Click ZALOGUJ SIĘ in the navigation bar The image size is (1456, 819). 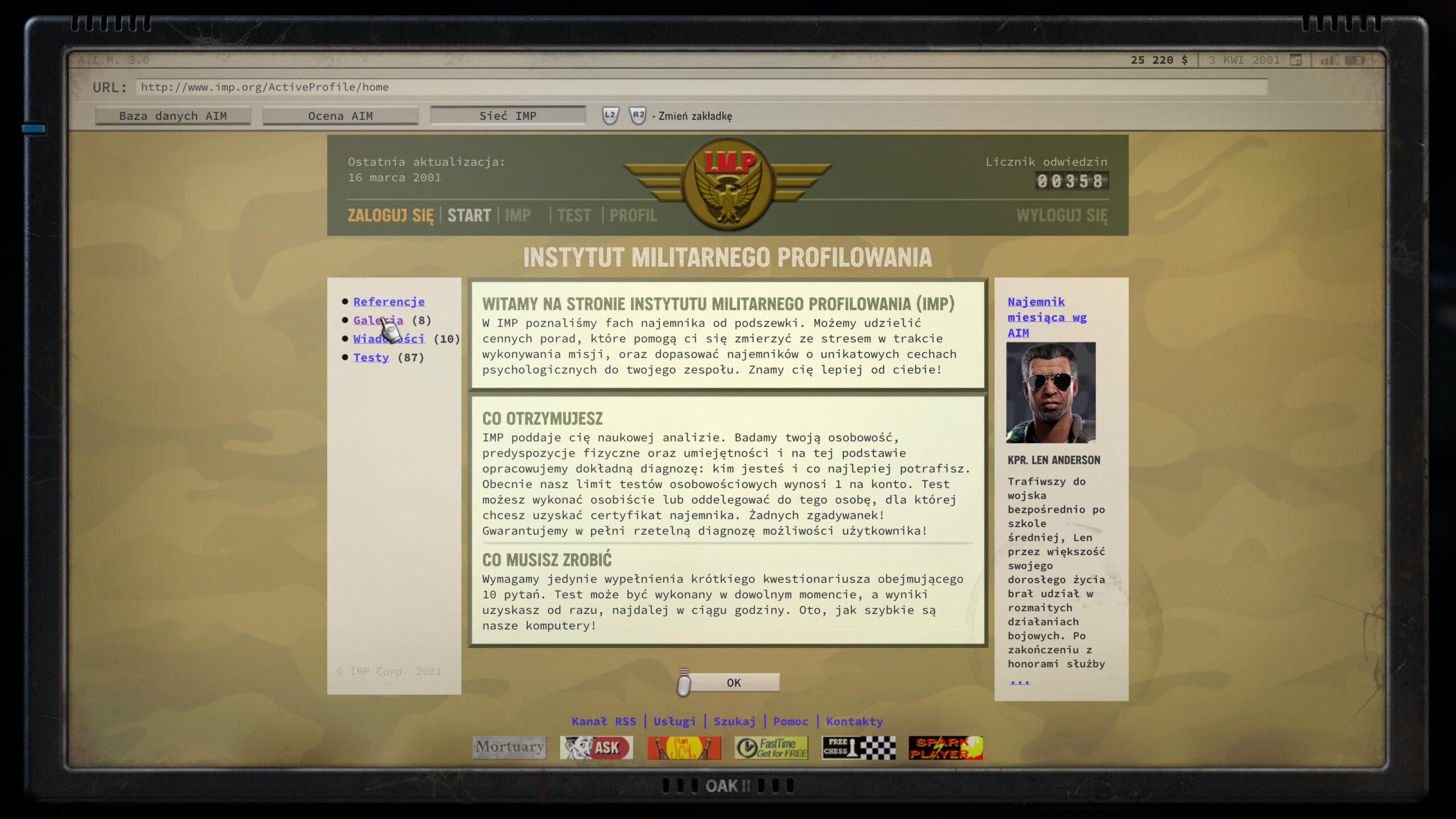pos(390,216)
